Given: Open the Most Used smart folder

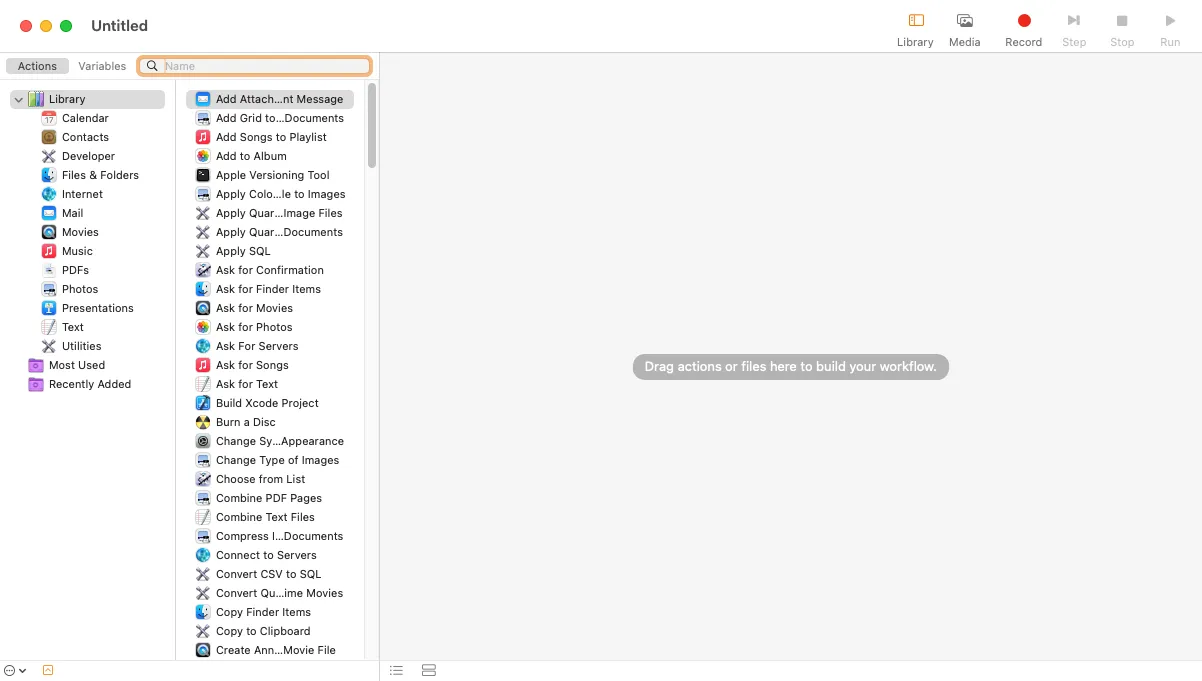Looking at the screenshot, I should 76,365.
